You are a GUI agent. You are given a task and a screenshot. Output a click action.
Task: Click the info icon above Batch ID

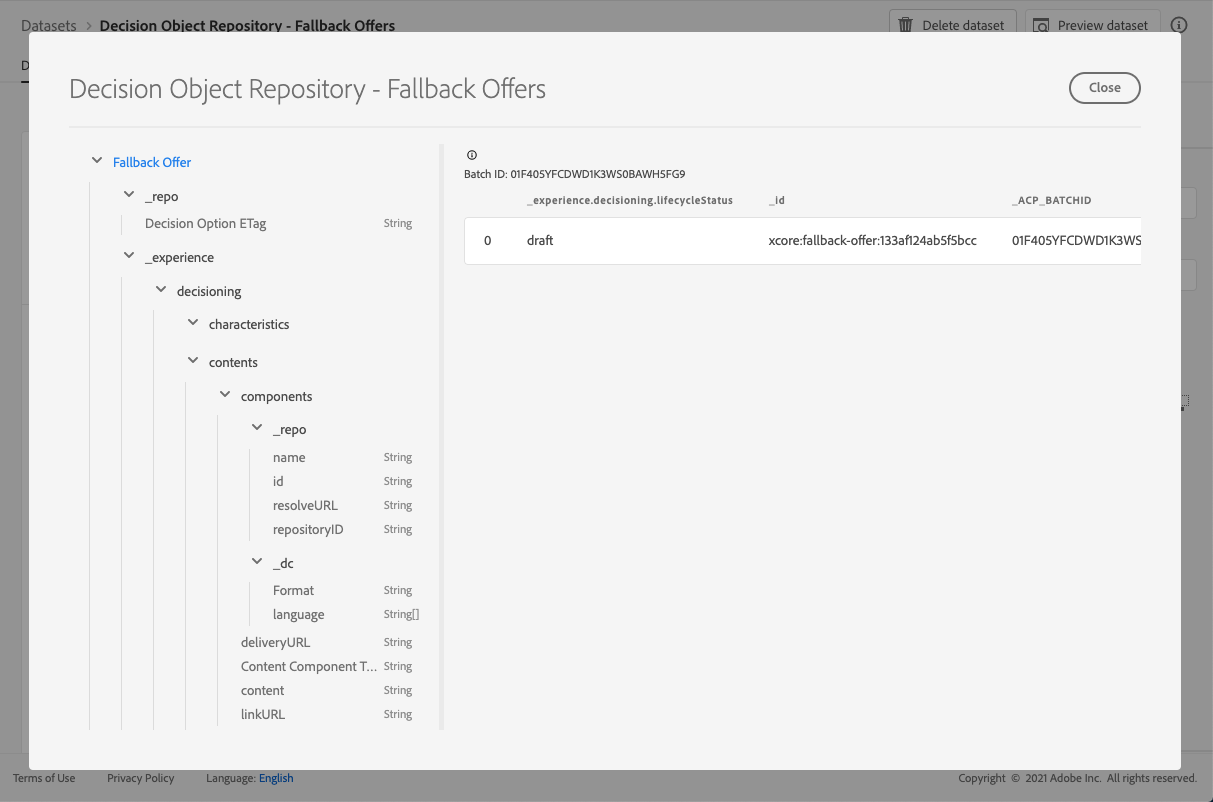pyautogui.click(x=472, y=155)
